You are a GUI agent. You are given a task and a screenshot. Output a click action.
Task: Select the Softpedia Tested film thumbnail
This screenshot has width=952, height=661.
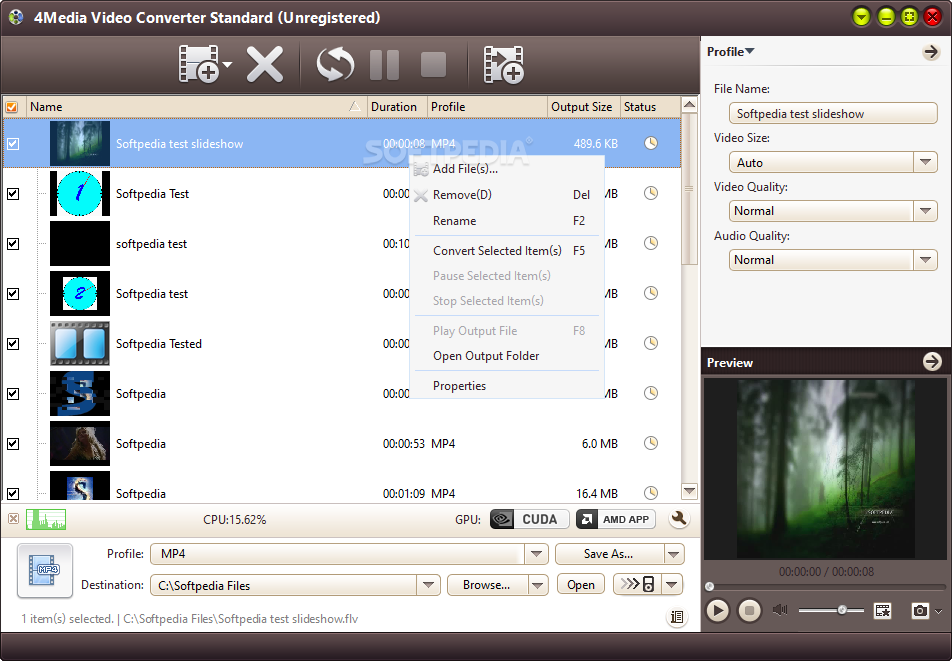click(80, 344)
